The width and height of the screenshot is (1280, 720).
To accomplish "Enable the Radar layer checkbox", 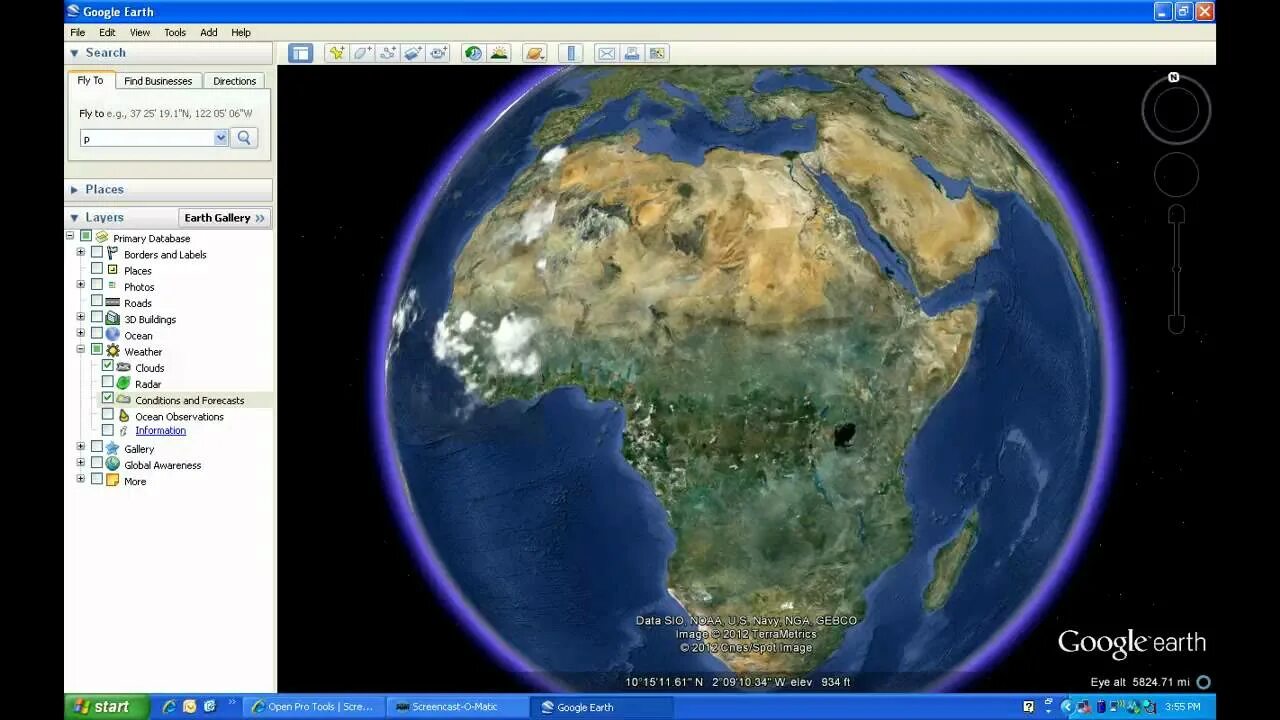I will (108, 381).
